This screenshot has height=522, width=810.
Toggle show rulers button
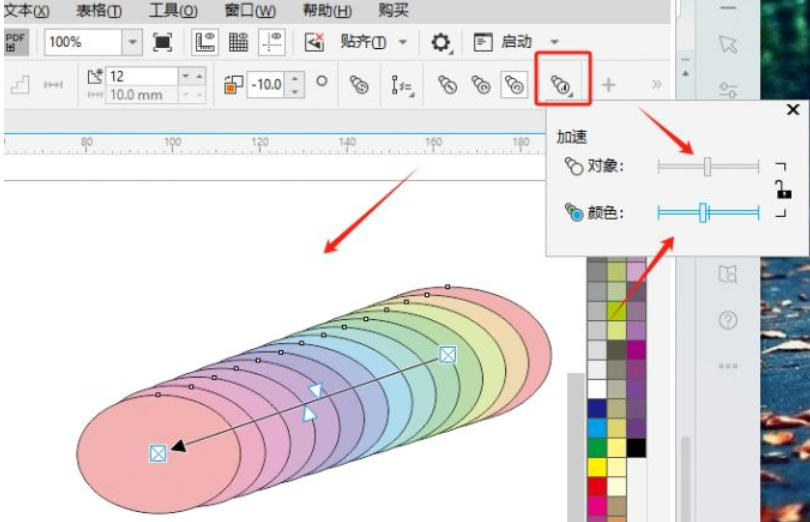tap(205, 42)
